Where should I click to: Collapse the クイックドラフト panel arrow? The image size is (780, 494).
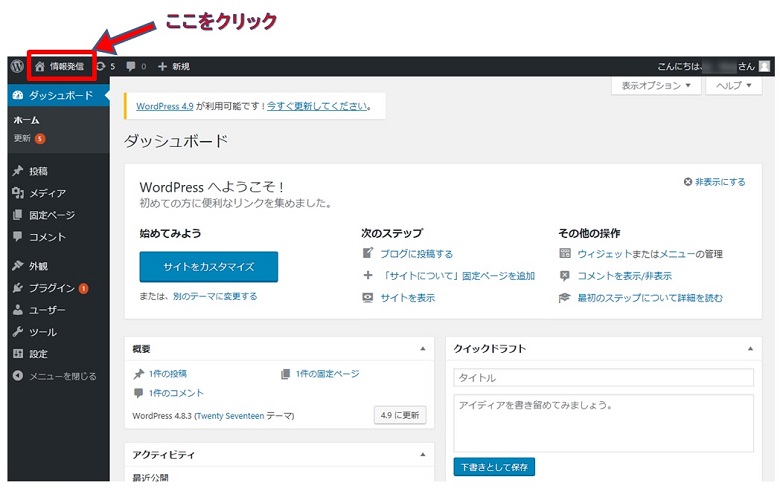(x=750, y=349)
